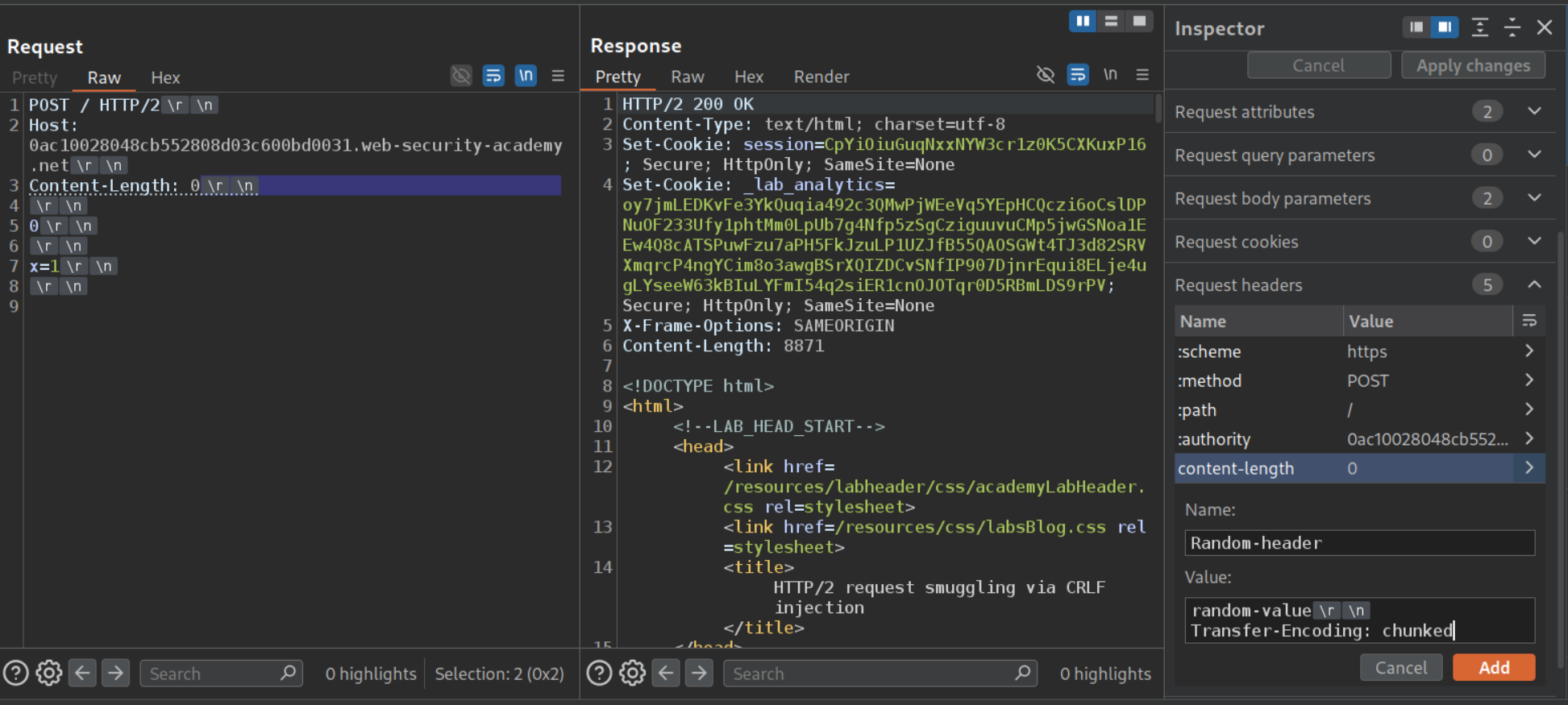Expand Request attributes section
Image resolution: width=1568 pixels, height=705 pixels.
click(1534, 111)
